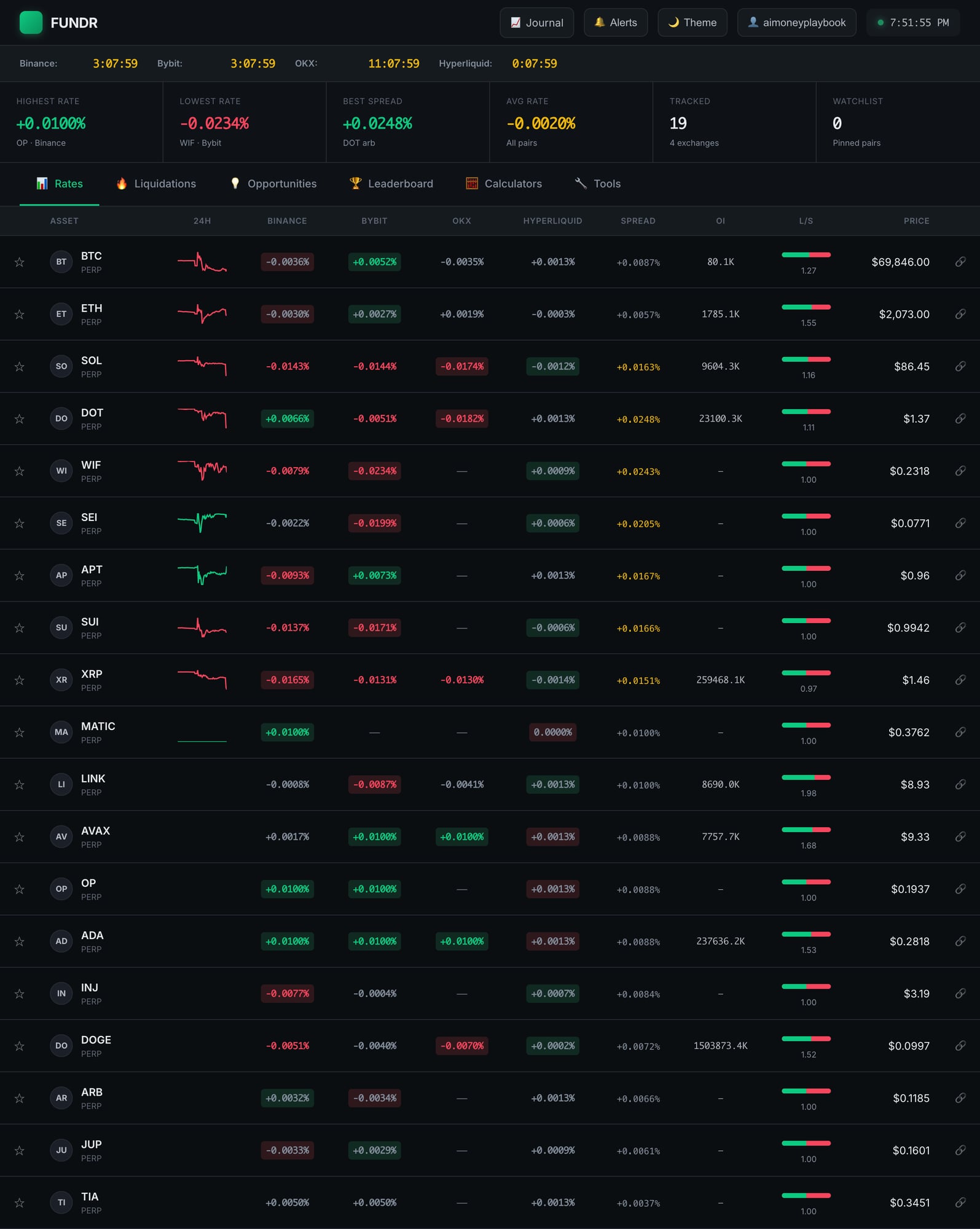Click the XRP long/short ratio bar
This screenshot has width=980, height=1229.
point(806,673)
